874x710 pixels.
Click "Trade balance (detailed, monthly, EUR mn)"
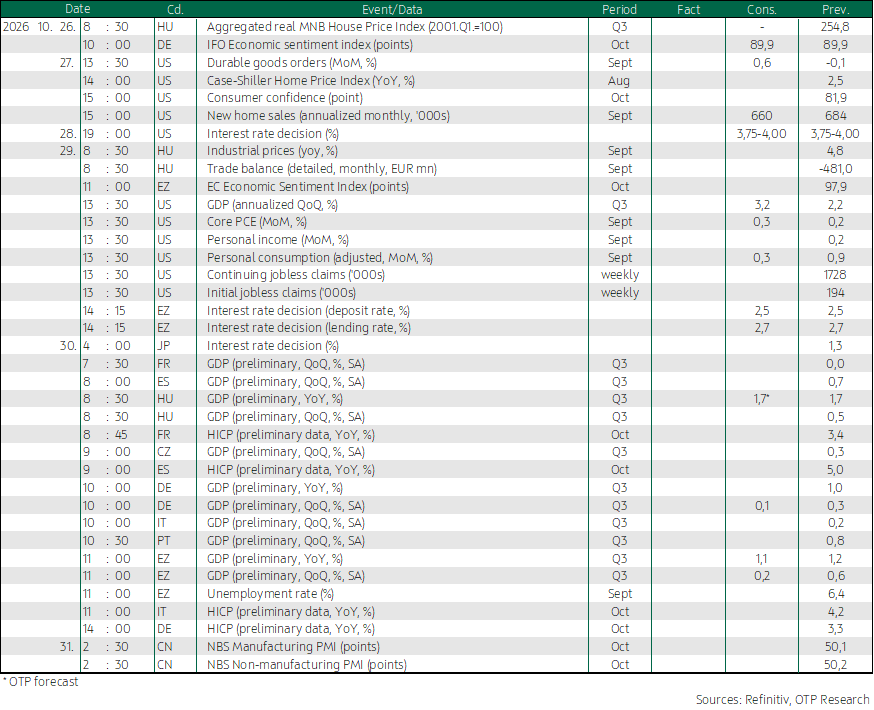322,168
